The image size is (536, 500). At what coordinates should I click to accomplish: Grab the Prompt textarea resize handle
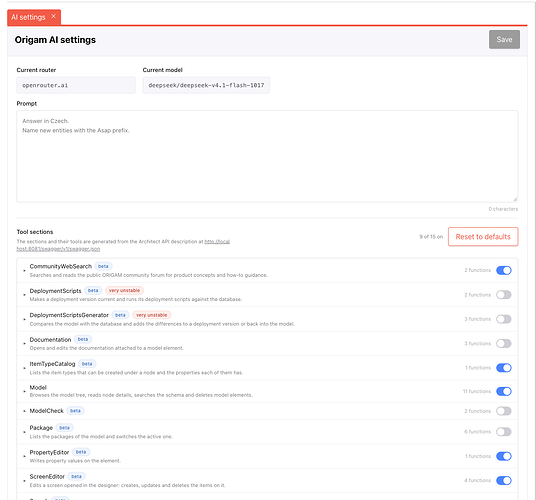point(515,199)
